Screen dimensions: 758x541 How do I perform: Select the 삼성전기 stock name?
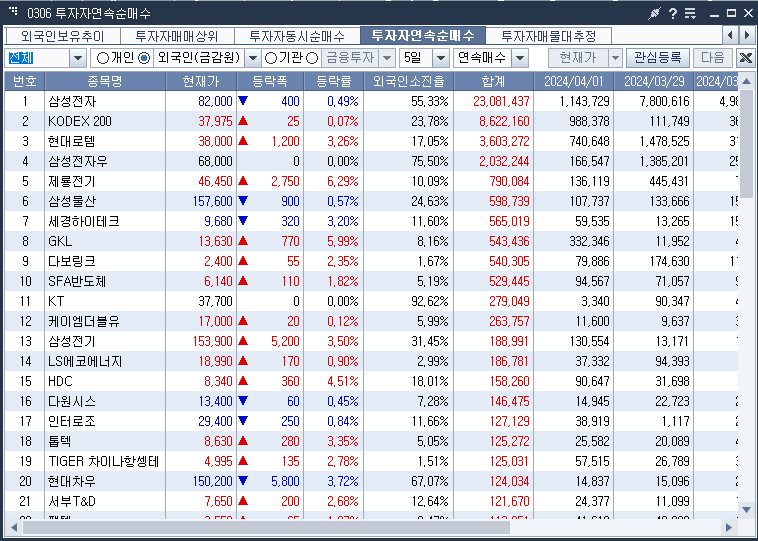coord(72,341)
